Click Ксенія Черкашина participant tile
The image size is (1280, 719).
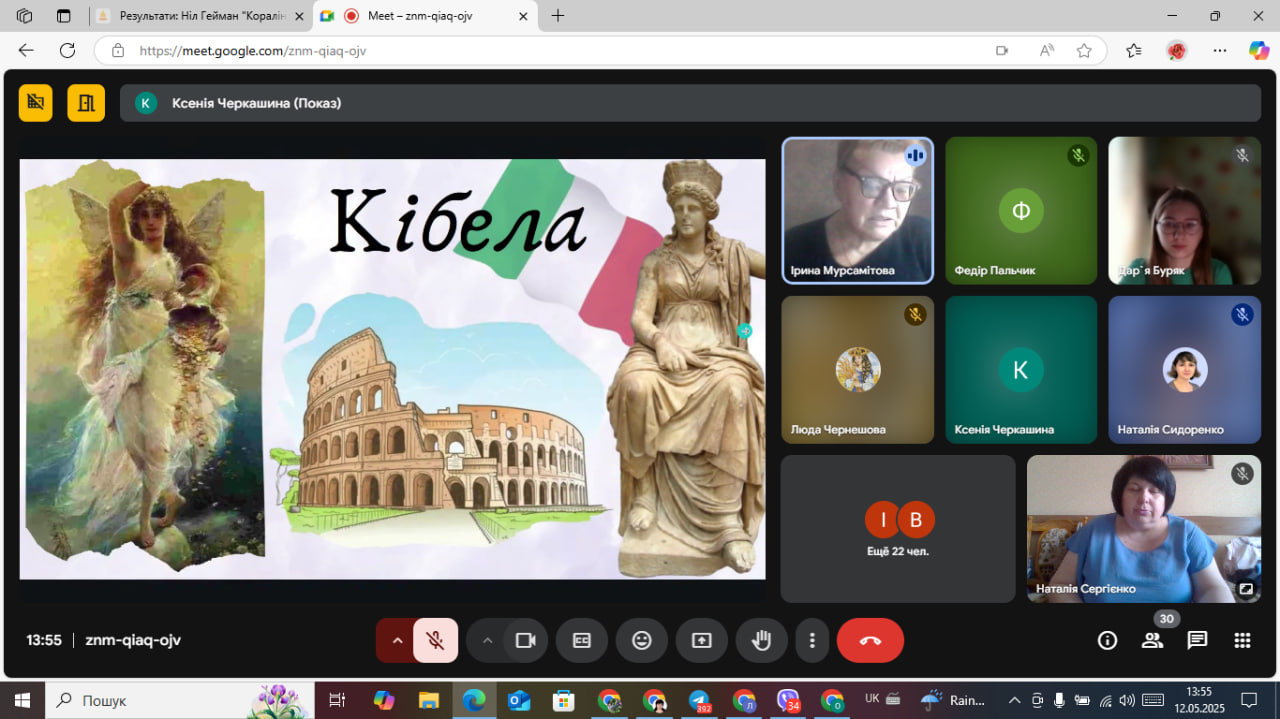click(1021, 370)
